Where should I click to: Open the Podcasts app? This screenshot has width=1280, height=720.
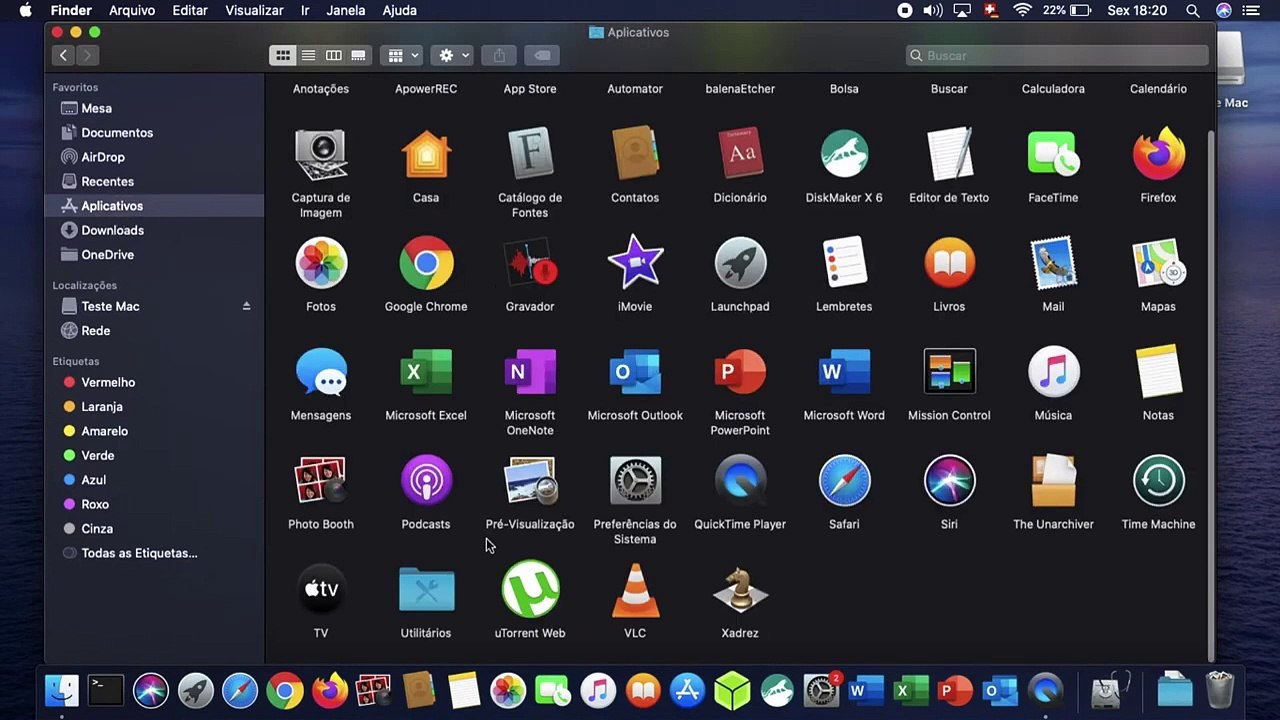pyautogui.click(x=426, y=482)
